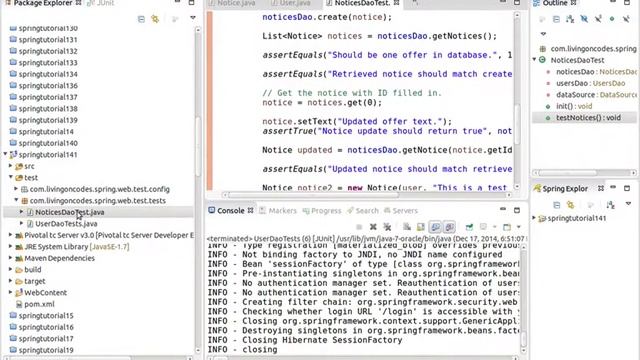Viewport: 640px width, 360px height.
Task: Collapse com.livingoncodes.spring.web.test.tests package
Action: [x=16, y=200]
